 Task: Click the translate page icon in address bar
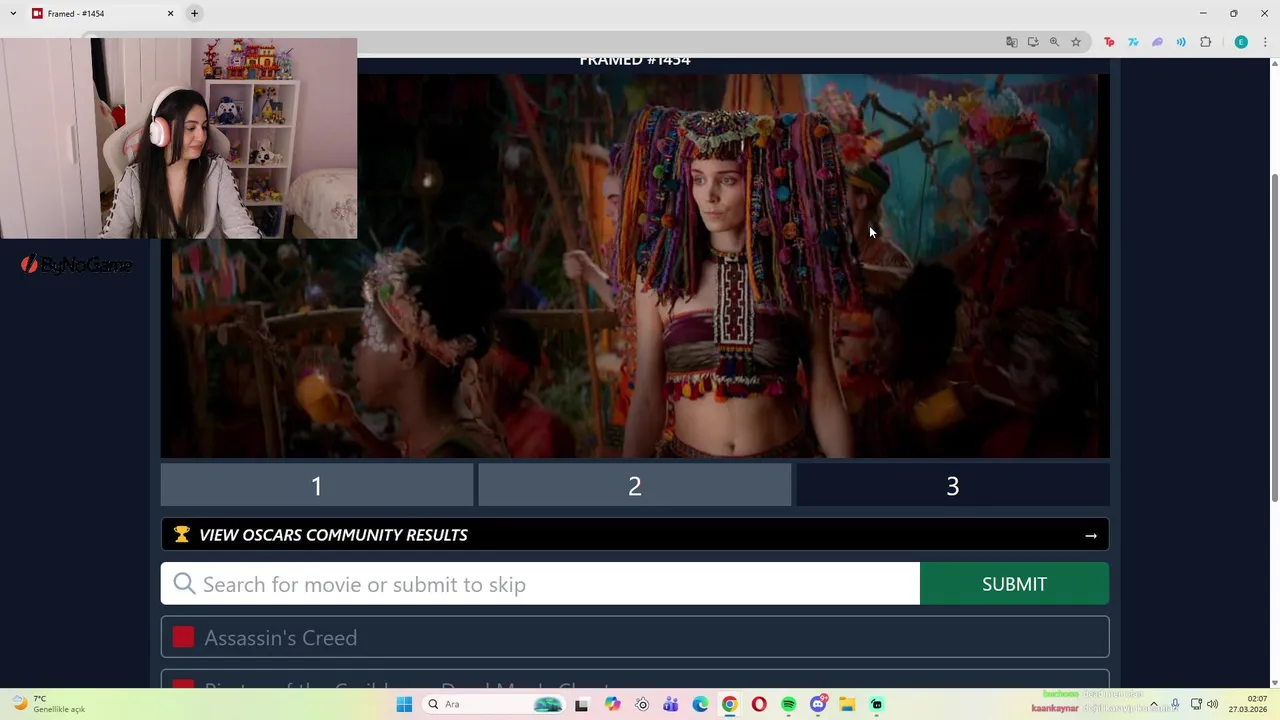coord(1012,42)
